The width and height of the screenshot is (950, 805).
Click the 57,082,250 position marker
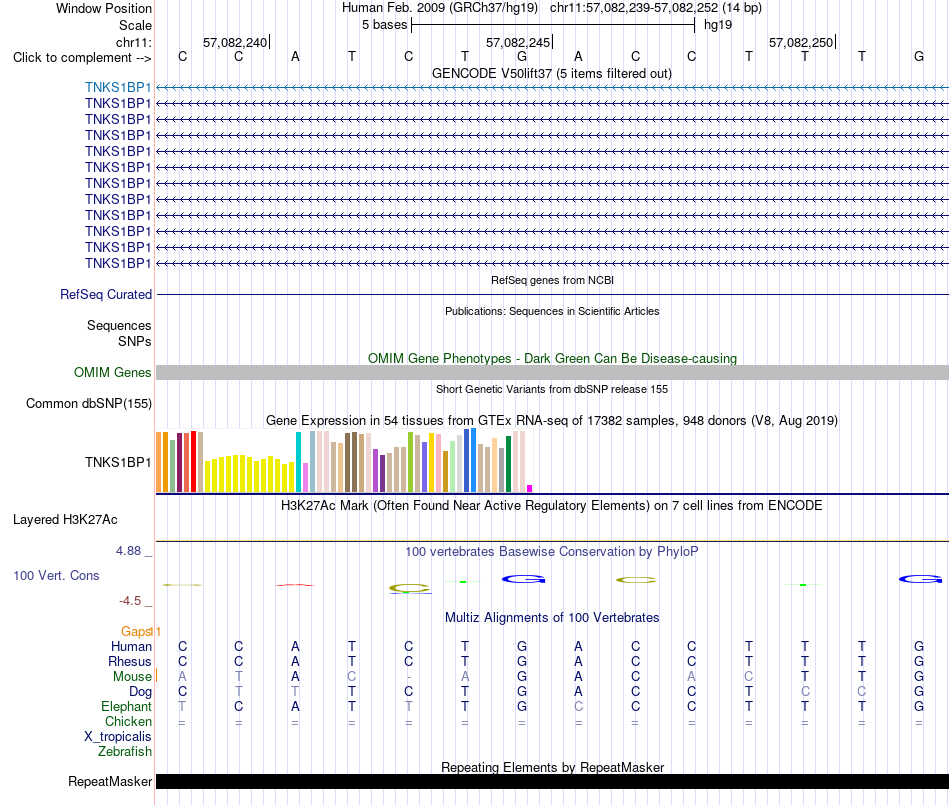click(x=801, y=42)
